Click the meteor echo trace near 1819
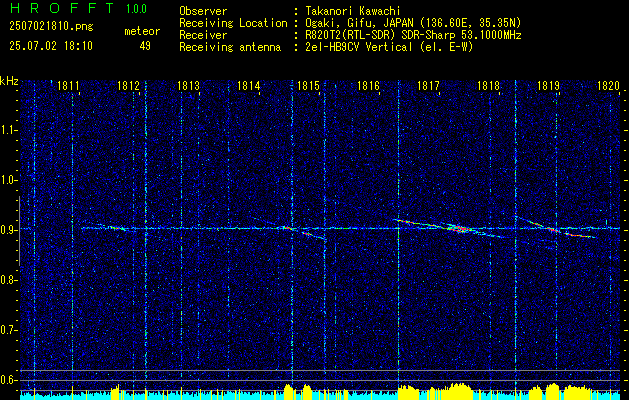Screen dimensions: 629x400 tap(554, 230)
